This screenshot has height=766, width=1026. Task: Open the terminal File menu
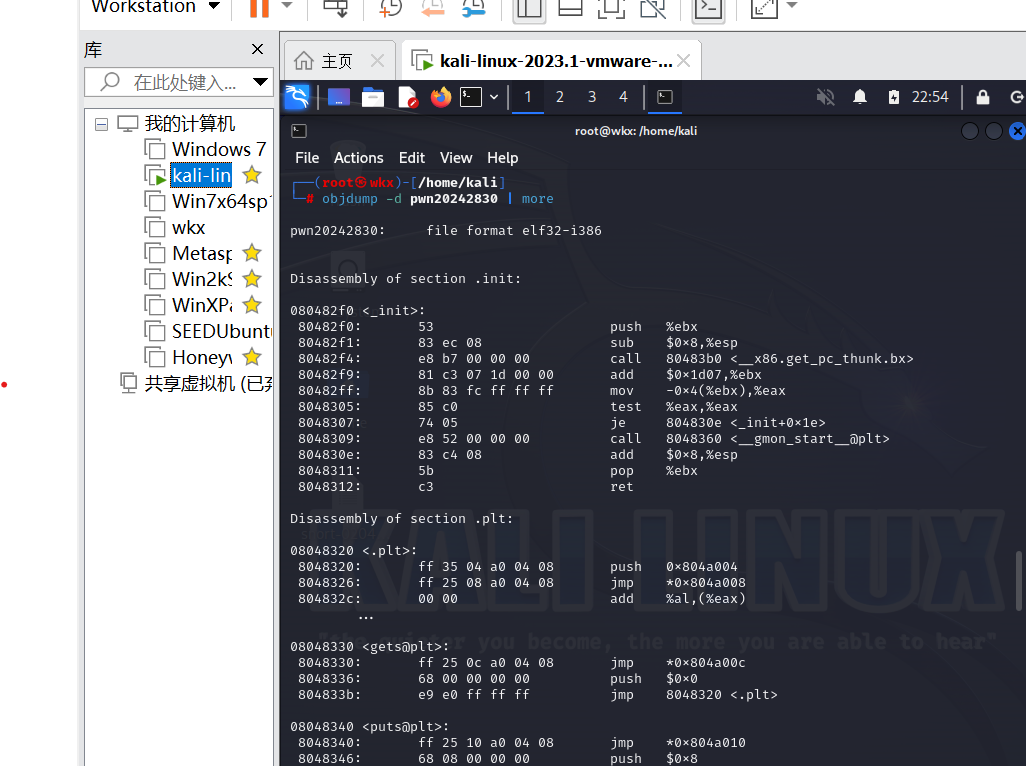point(307,158)
